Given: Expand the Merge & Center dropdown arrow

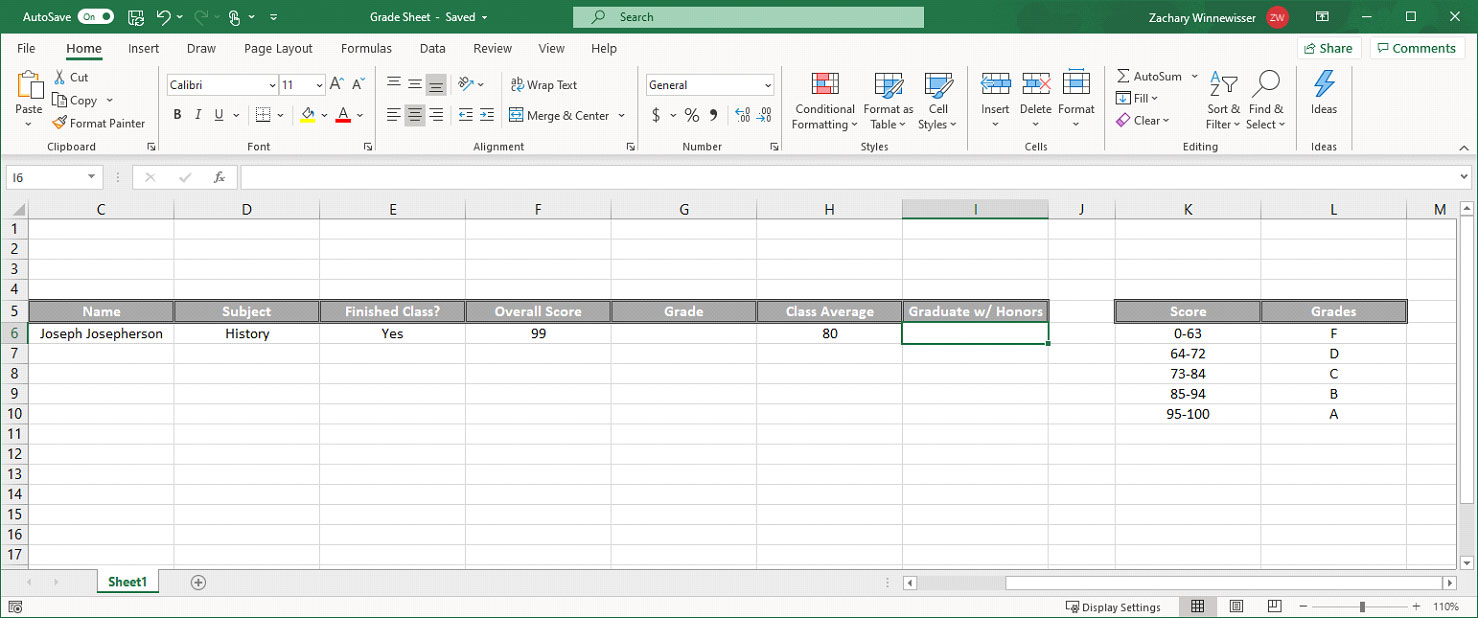Looking at the screenshot, I should [x=621, y=115].
